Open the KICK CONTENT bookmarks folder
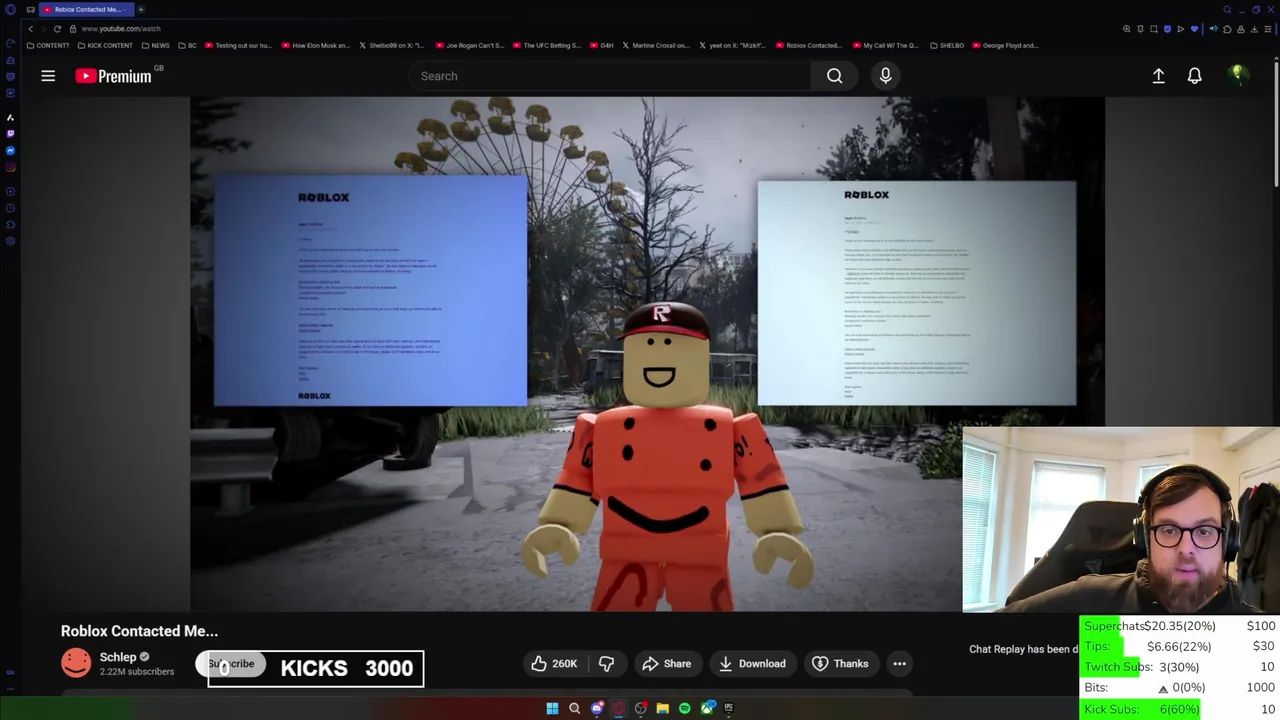Viewport: 1280px width, 720px height. pos(105,45)
